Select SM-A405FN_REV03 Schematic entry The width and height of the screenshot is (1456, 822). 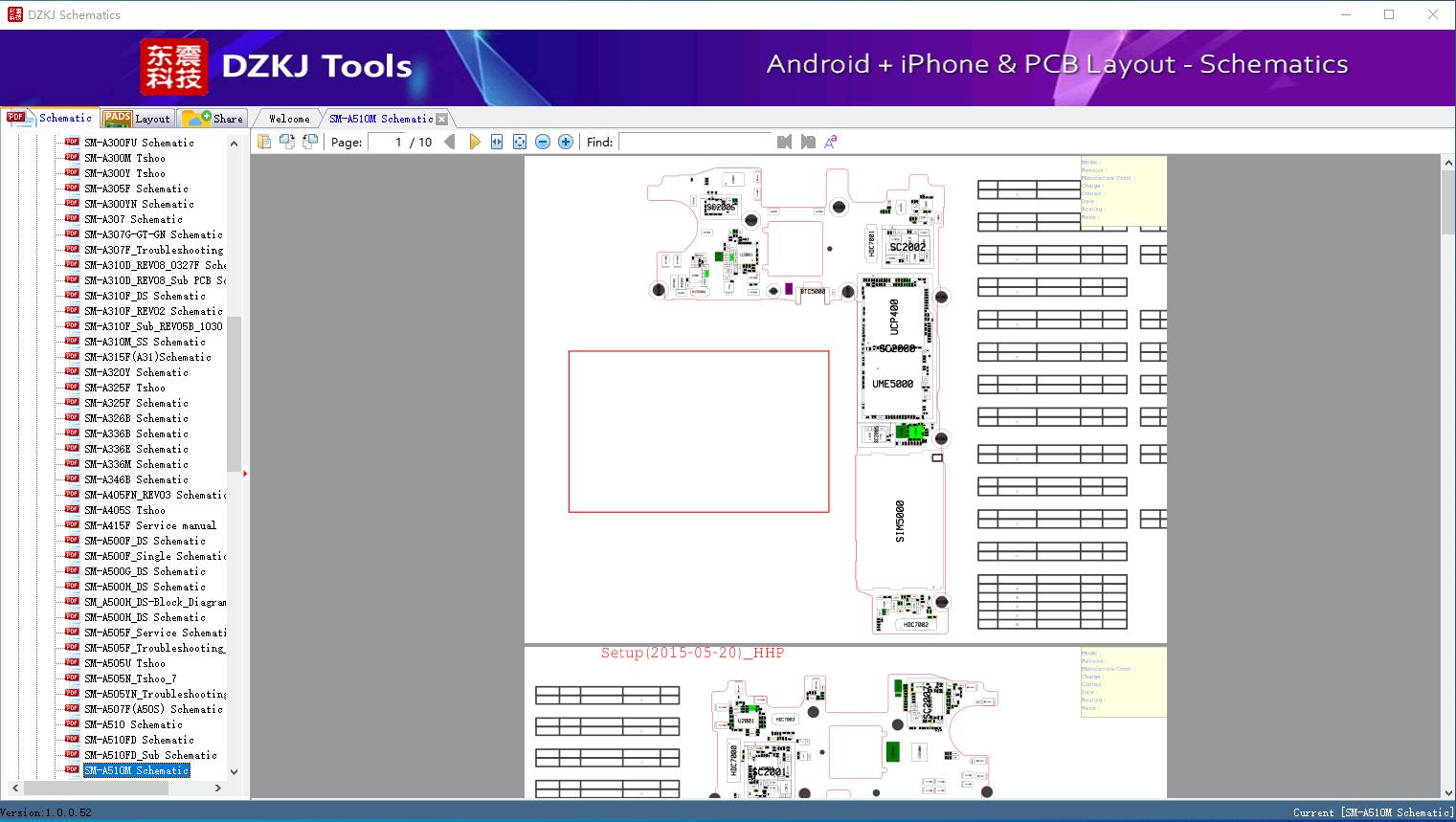[x=155, y=495]
